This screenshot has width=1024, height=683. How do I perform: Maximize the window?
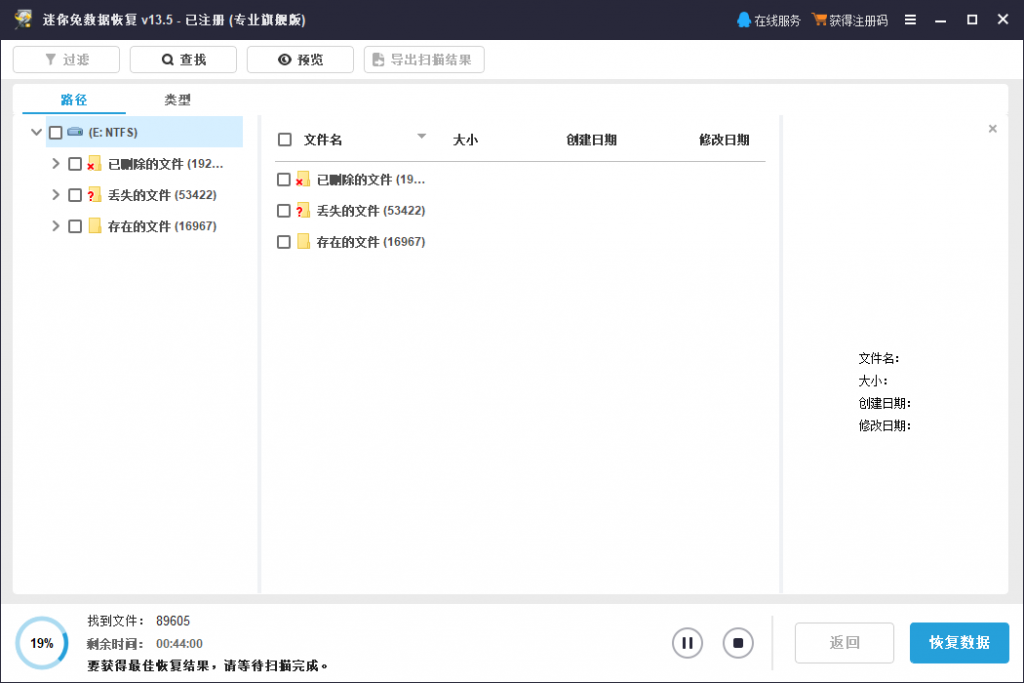click(x=972, y=20)
